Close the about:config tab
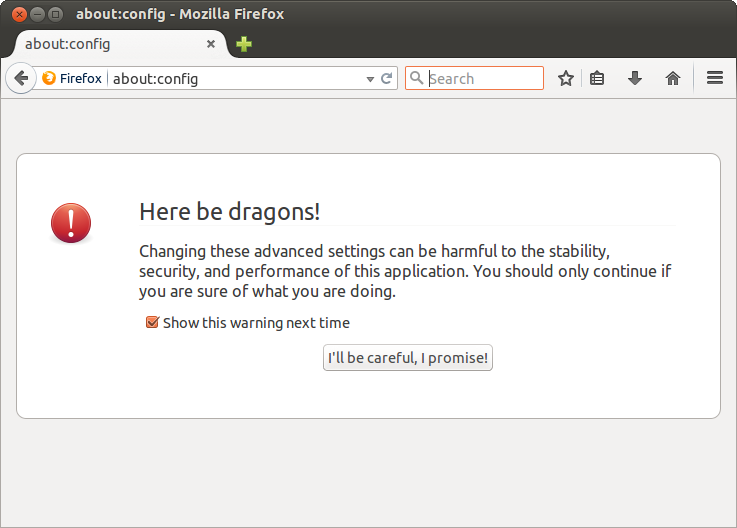 211,44
